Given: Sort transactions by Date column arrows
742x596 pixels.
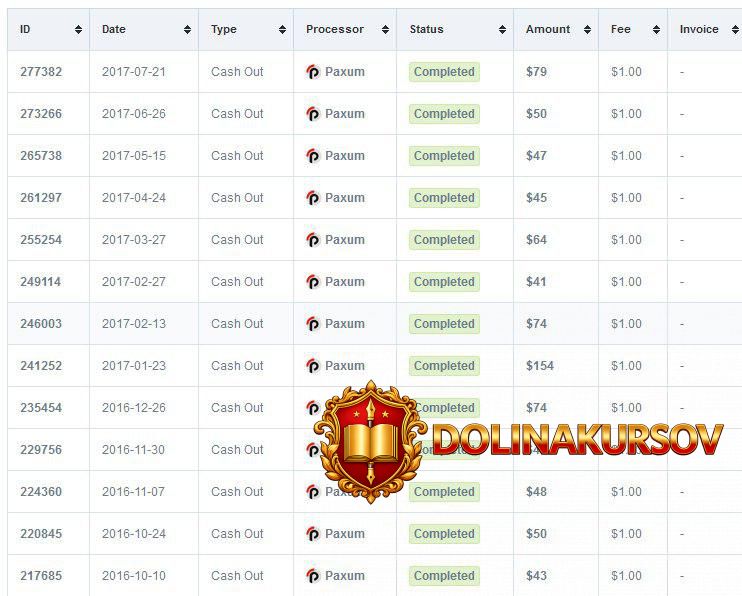Looking at the screenshot, I should 186,30.
